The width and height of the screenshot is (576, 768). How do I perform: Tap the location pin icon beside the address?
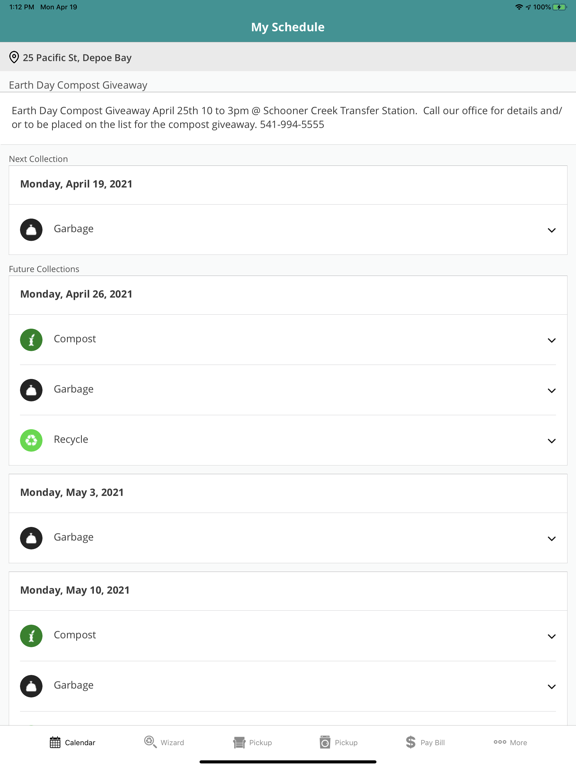coord(14,57)
